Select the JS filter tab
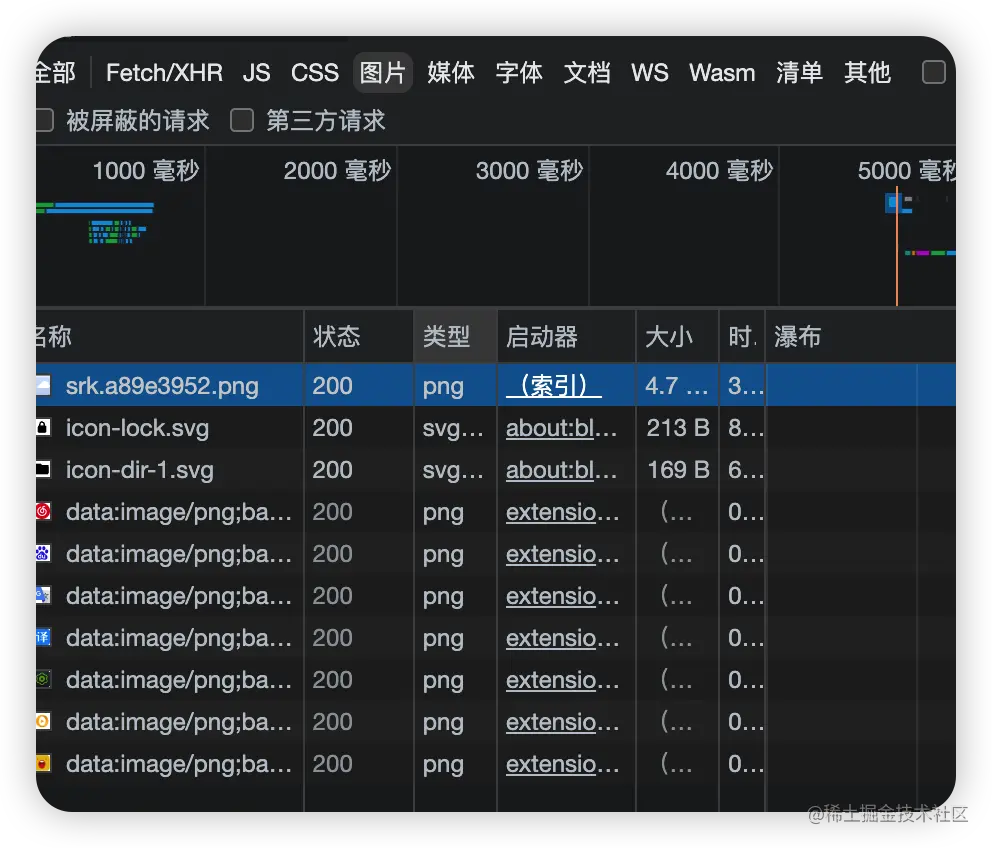The image size is (992, 848). click(x=256, y=73)
